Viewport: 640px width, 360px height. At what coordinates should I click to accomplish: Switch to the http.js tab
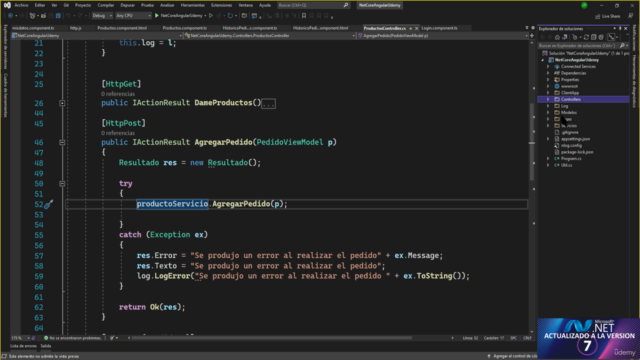[x=76, y=28]
